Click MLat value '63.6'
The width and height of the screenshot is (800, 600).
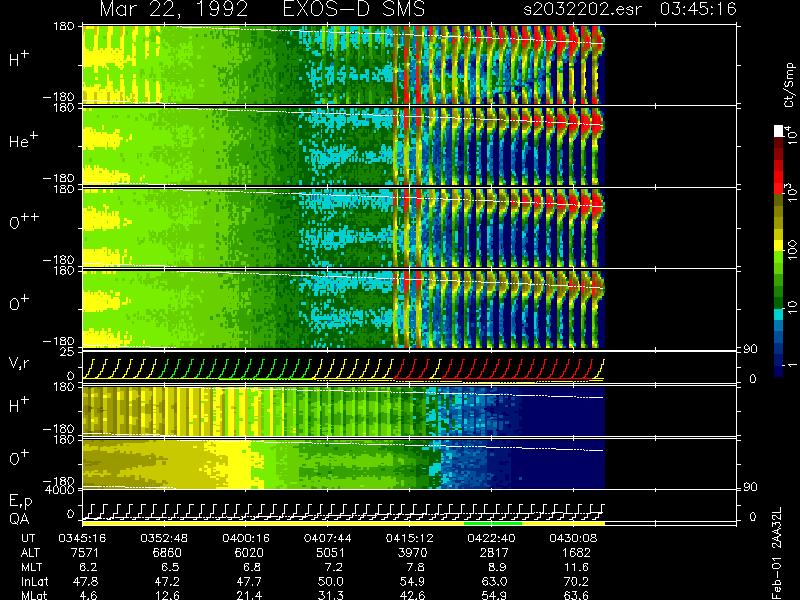pyautogui.click(x=576, y=595)
